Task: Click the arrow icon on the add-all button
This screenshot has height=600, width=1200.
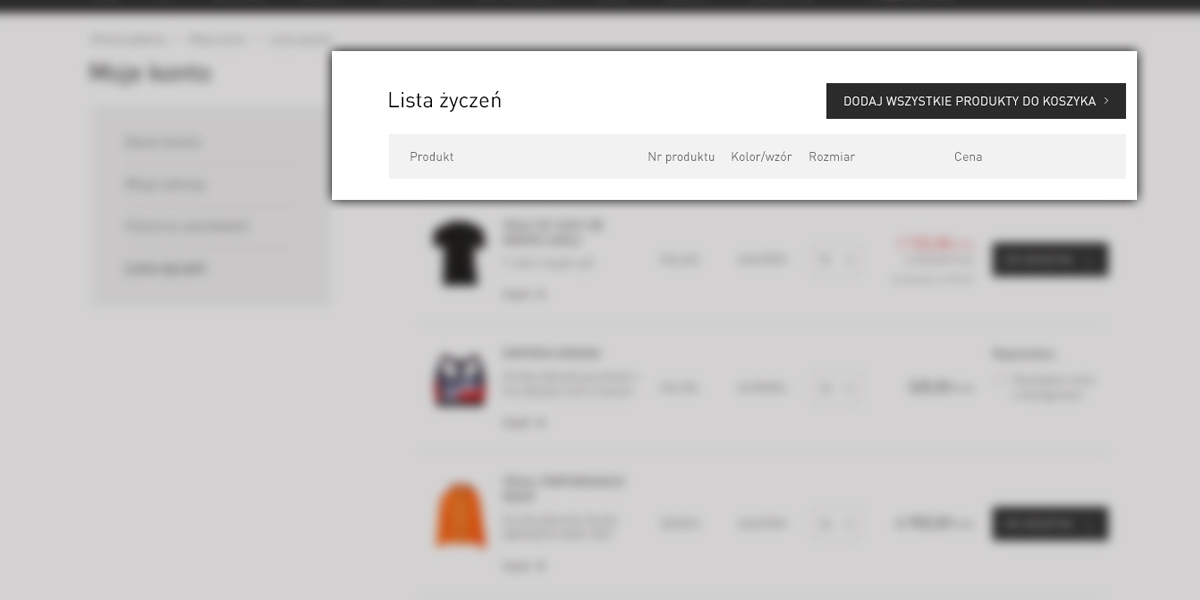Action: [x=1106, y=101]
